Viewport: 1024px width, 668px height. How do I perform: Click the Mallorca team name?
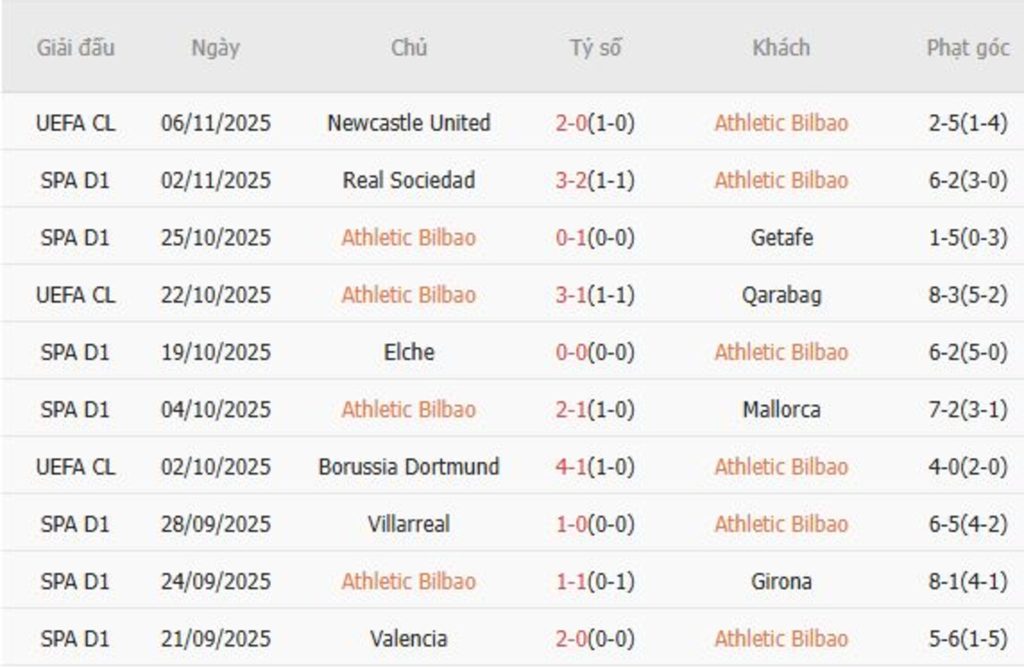point(781,409)
